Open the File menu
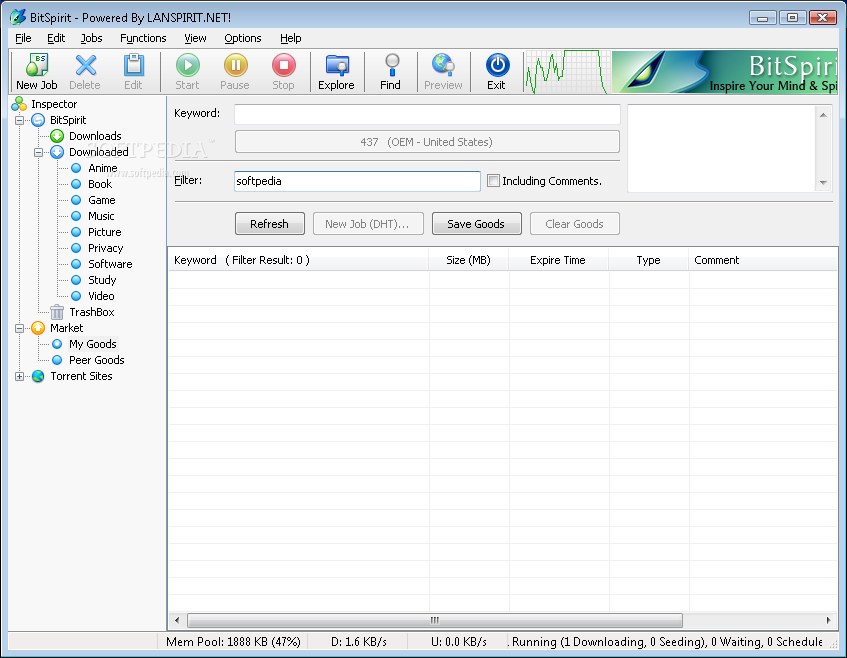The height and width of the screenshot is (658, 847). [23, 38]
